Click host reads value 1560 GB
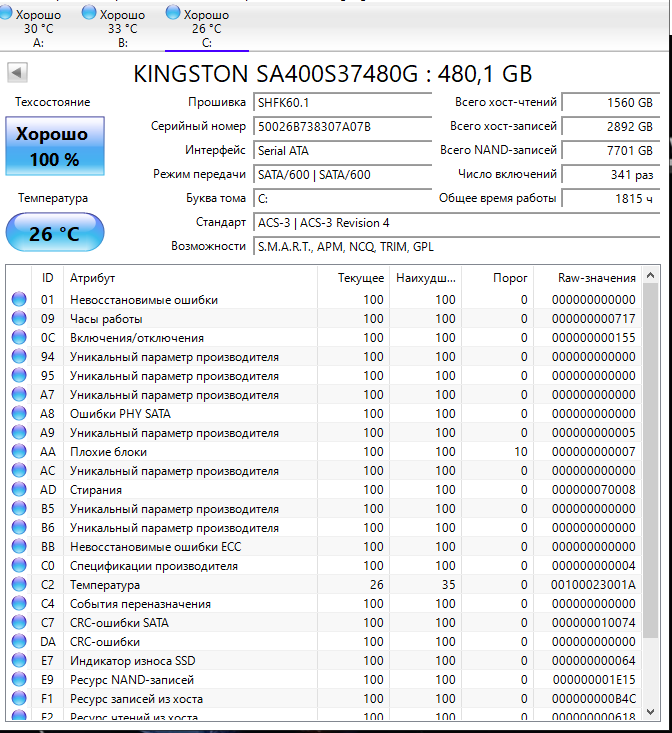 610,102
